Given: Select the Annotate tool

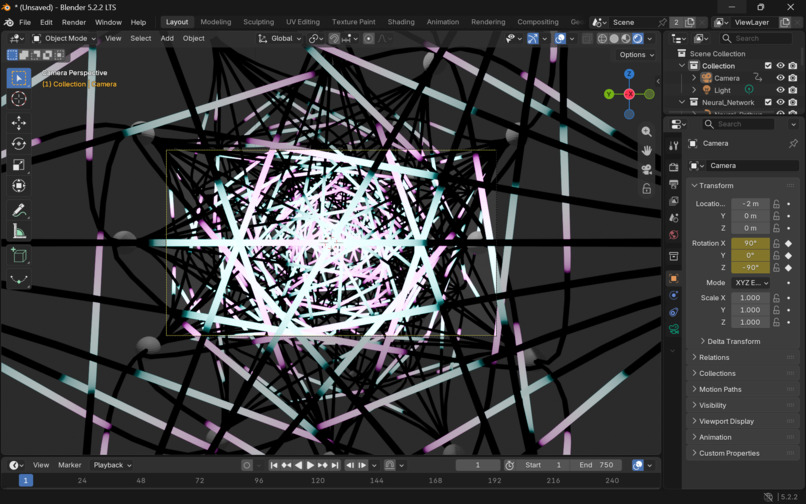Looking at the screenshot, I should 19,210.
